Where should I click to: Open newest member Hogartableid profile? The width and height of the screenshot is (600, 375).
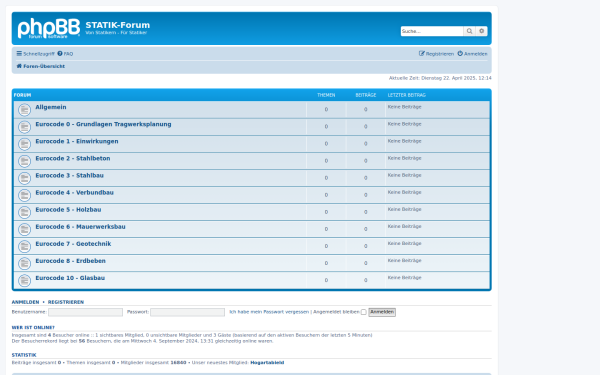tap(267, 363)
